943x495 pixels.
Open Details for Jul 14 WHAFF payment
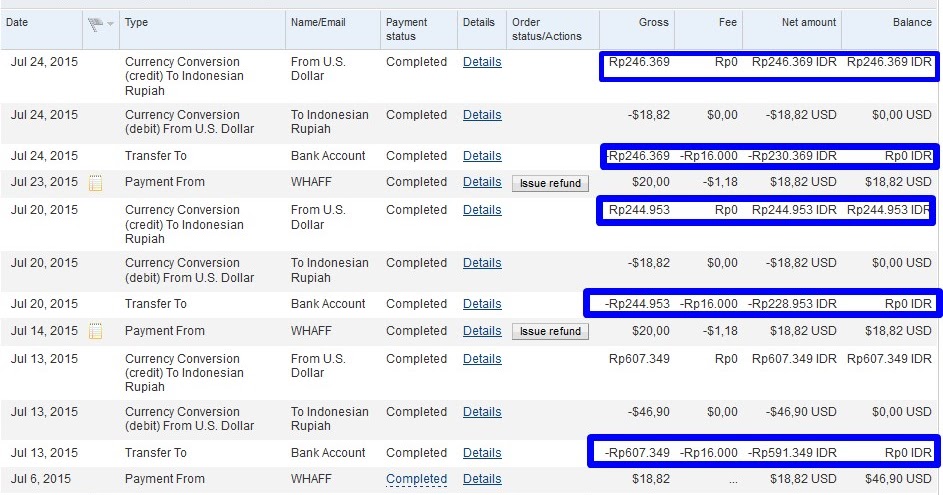(x=482, y=331)
